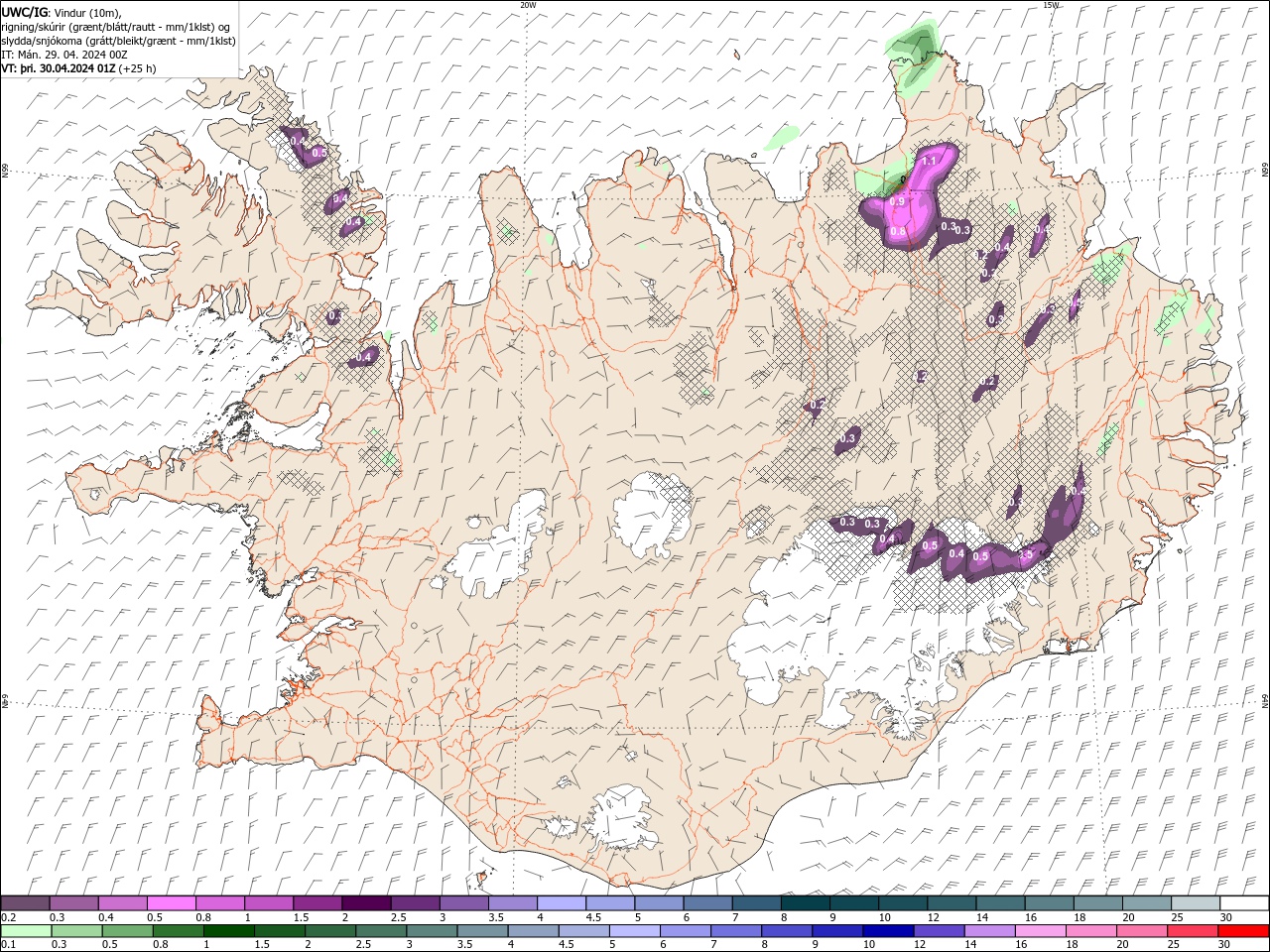Click the 'UWC/IG: Vindur (10m),' title line

pos(62,12)
